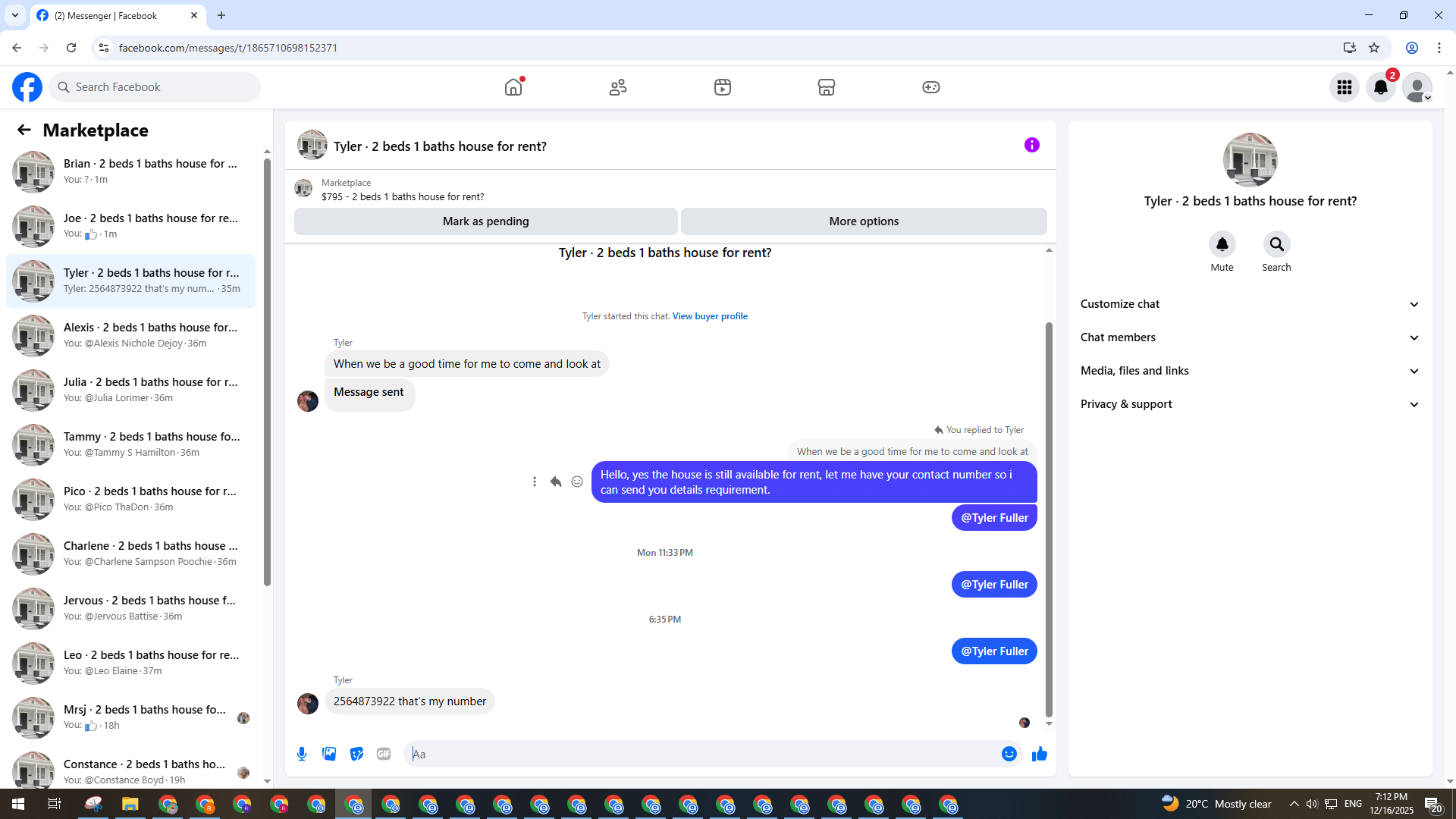
Task: Mute this conversation
Action: click(1222, 245)
